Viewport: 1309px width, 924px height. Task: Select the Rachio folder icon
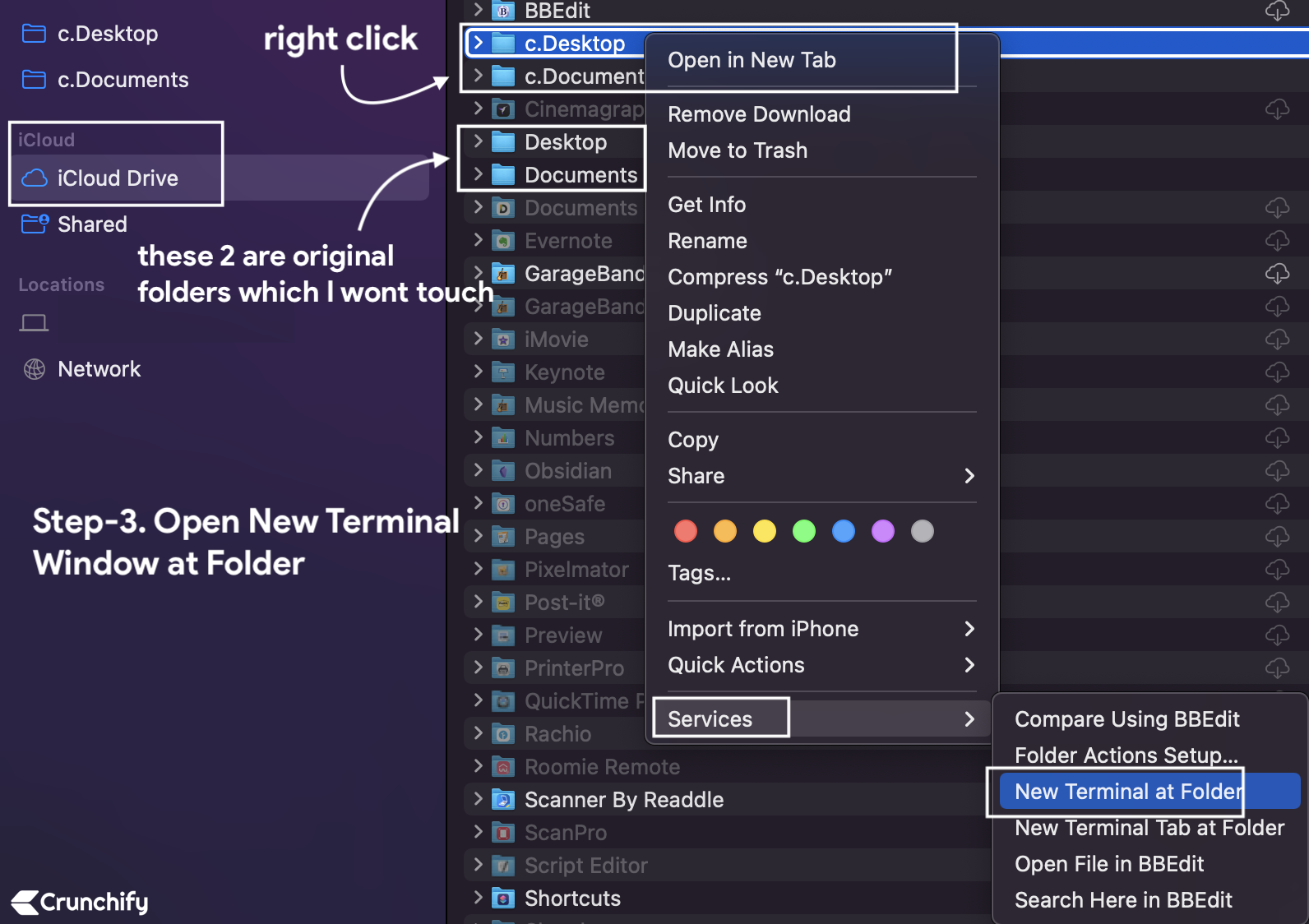tap(502, 734)
